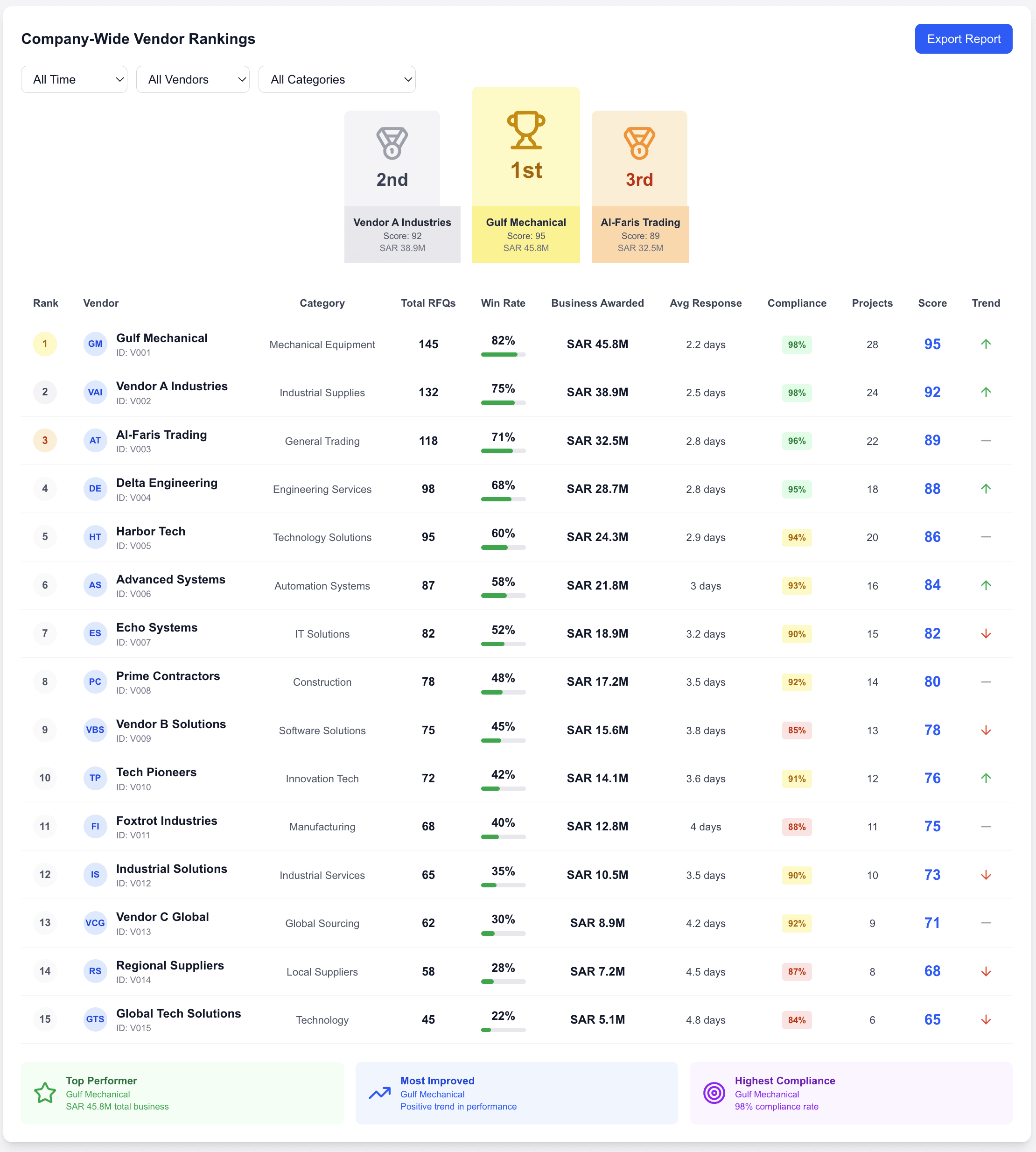Viewport: 1036px width, 1152px height.
Task: Click Echo Systems' red downward trend arrow
Action: [985, 633]
